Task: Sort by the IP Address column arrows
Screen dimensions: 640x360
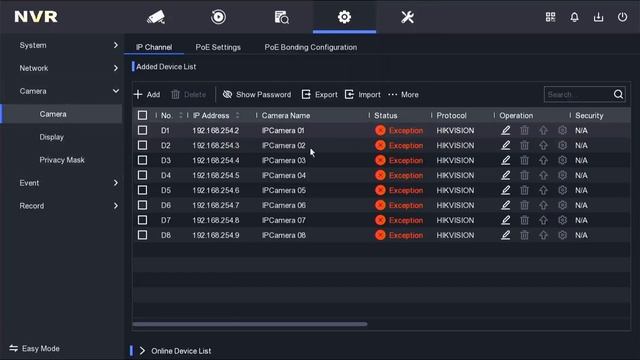Action: [x=238, y=116]
